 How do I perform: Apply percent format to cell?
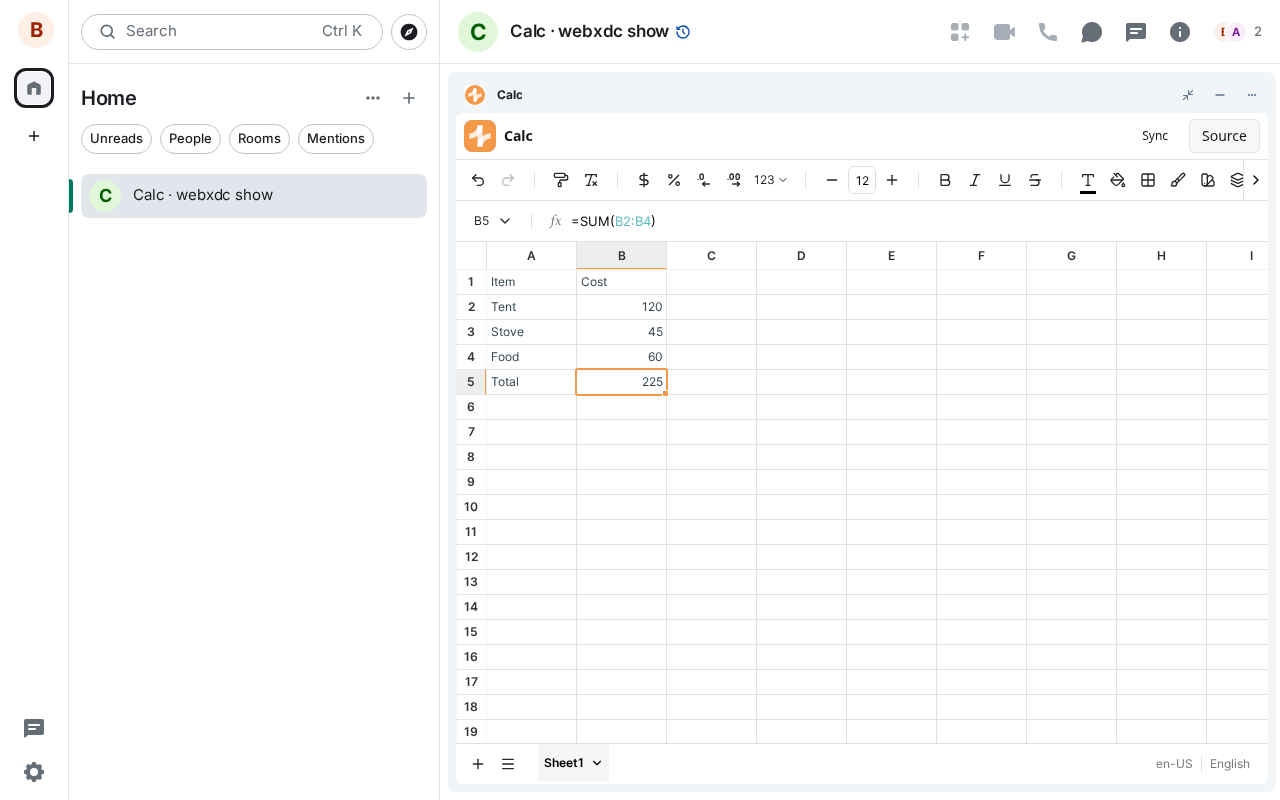click(x=674, y=180)
